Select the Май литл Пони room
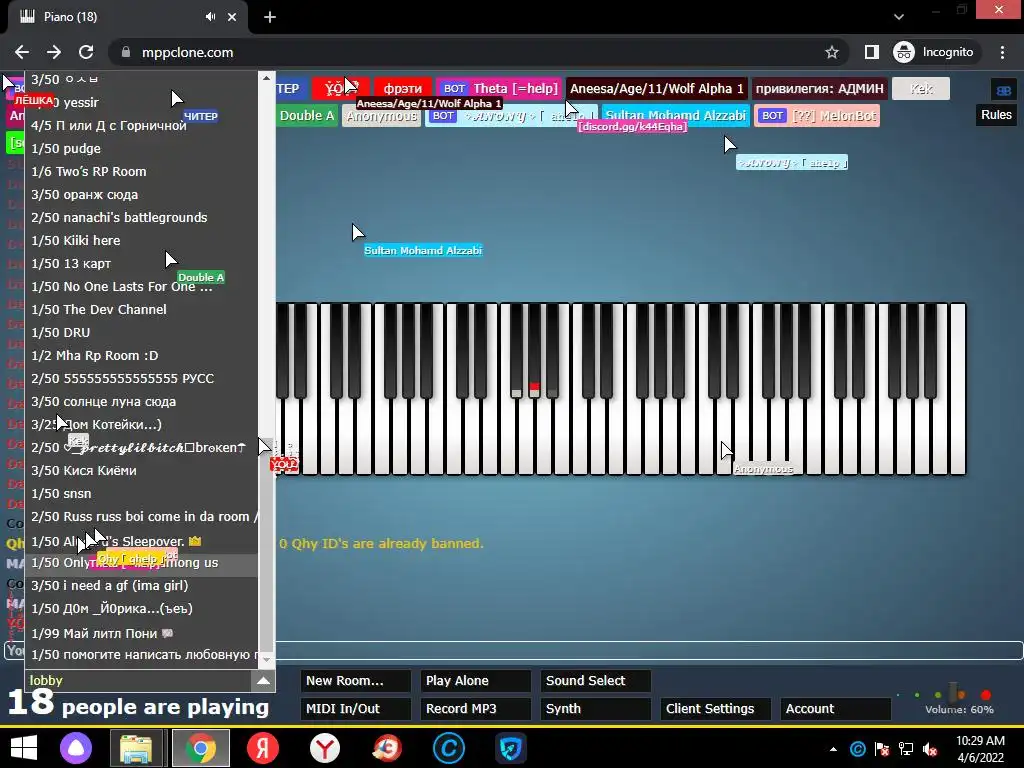Viewport: 1024px width, 768px height. pos(141,633)
